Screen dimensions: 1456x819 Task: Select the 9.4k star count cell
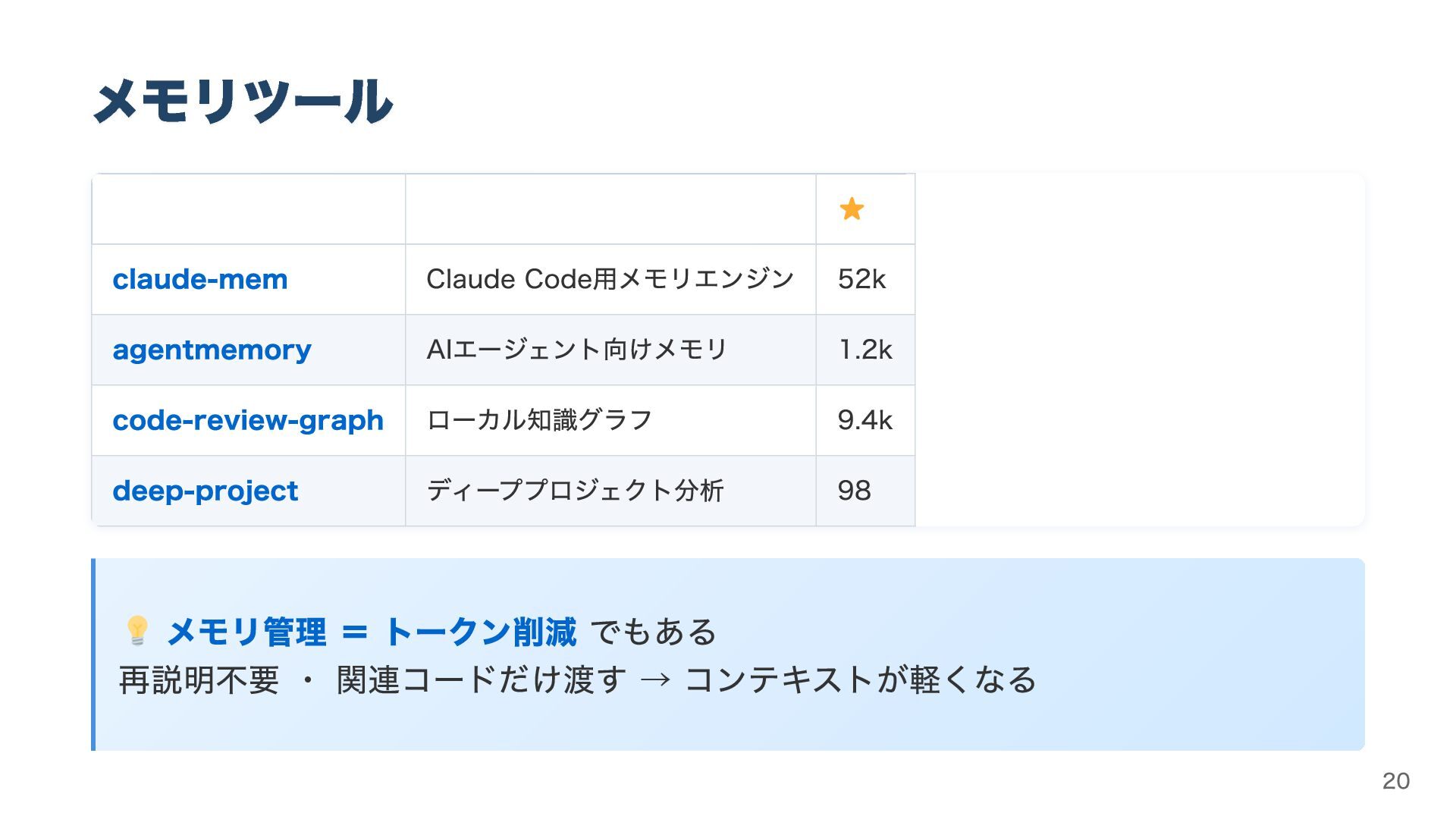pyautogui.click(x=864, y=420)
